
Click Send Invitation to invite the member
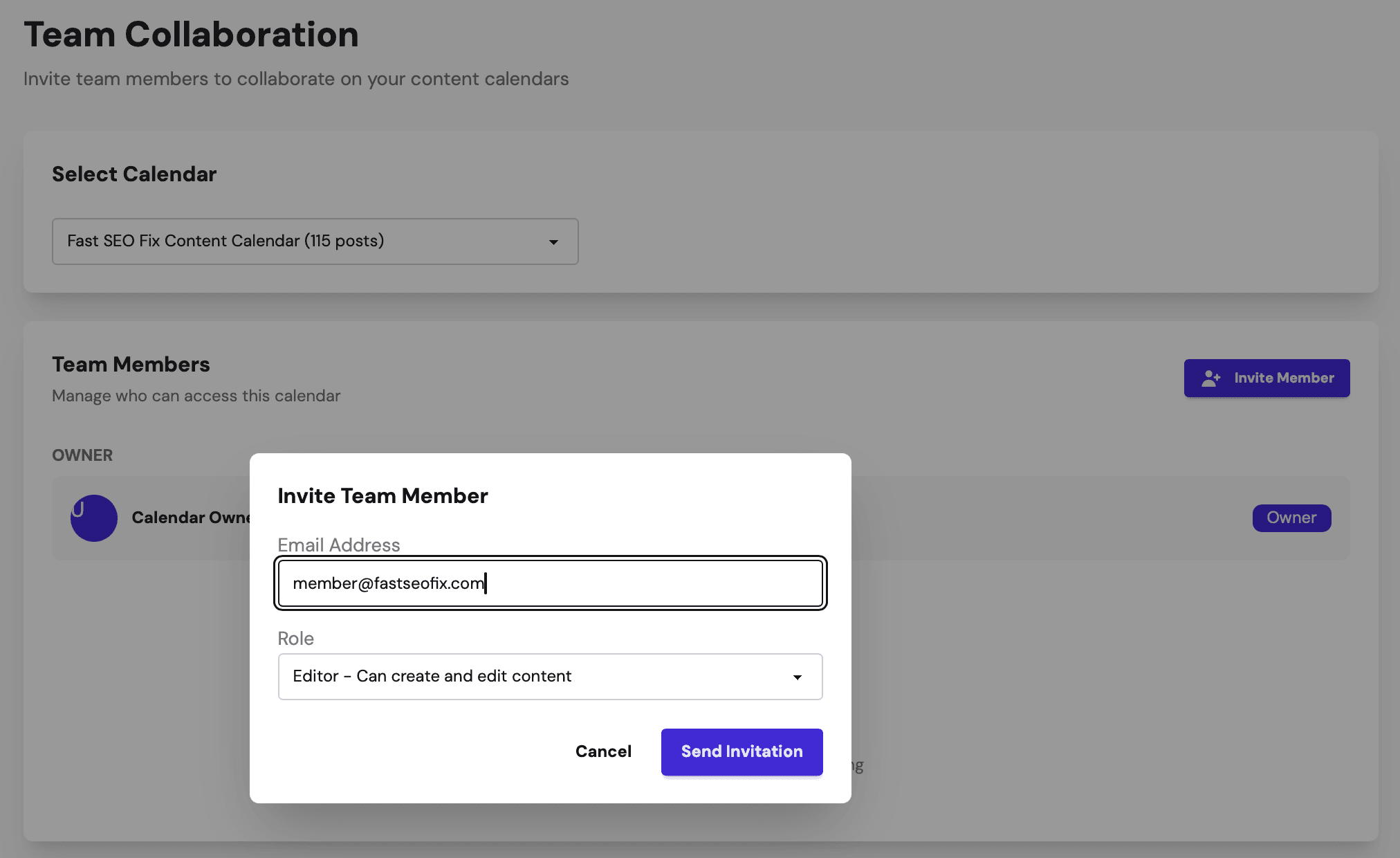tap(742, 751)
